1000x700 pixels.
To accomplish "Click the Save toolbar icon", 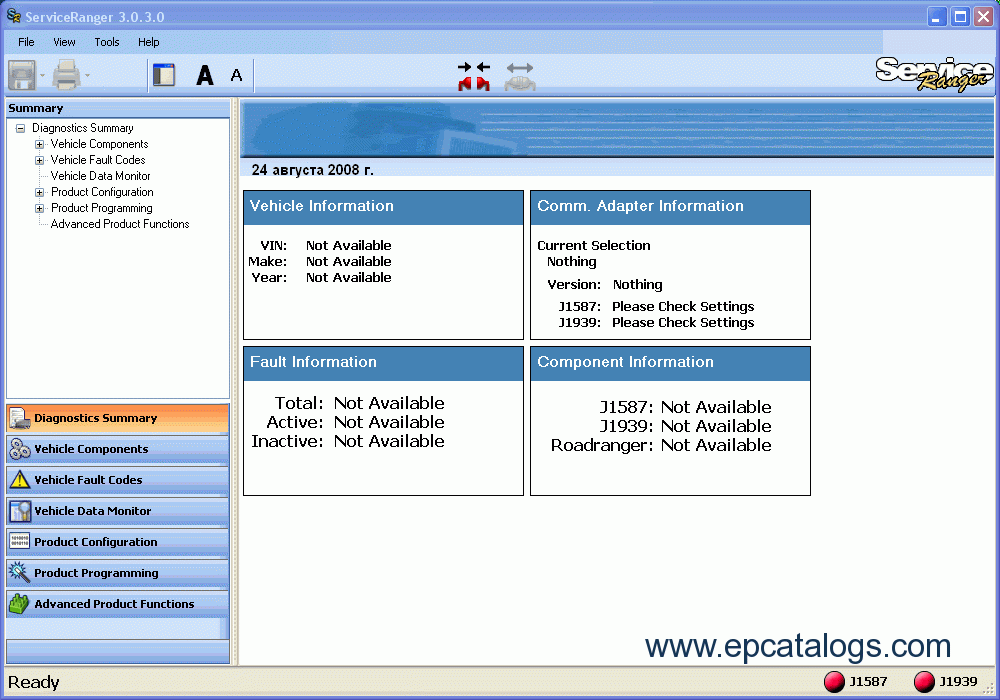I will coord(22,75).
